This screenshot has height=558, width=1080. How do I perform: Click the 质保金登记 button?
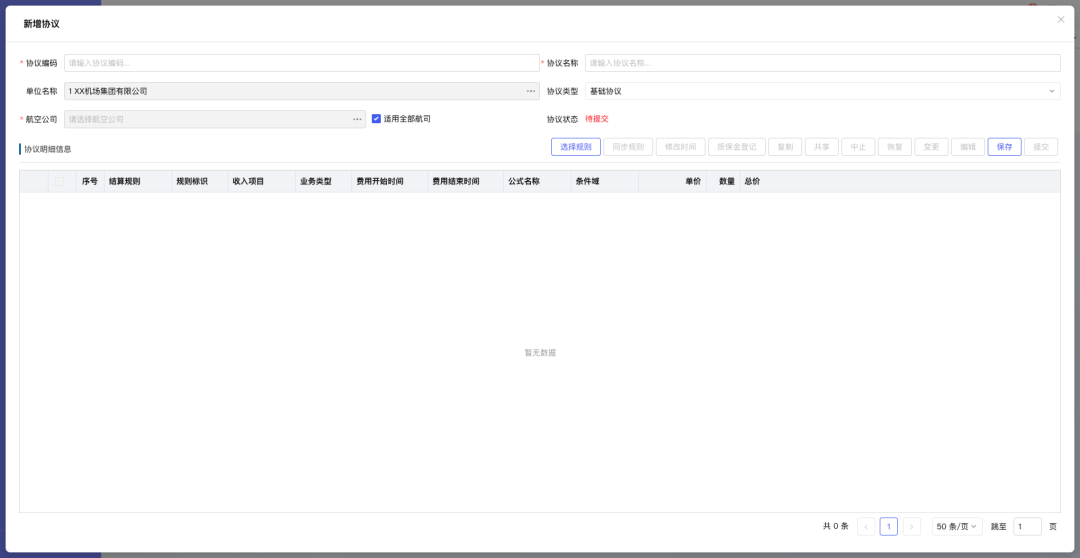click(737, 147)
